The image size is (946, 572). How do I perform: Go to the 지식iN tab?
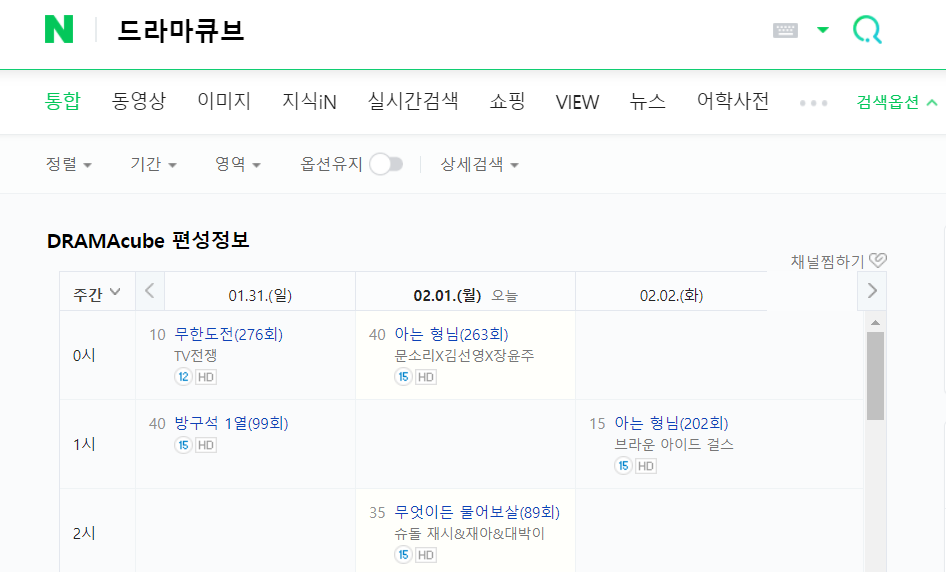click(310, 101)
